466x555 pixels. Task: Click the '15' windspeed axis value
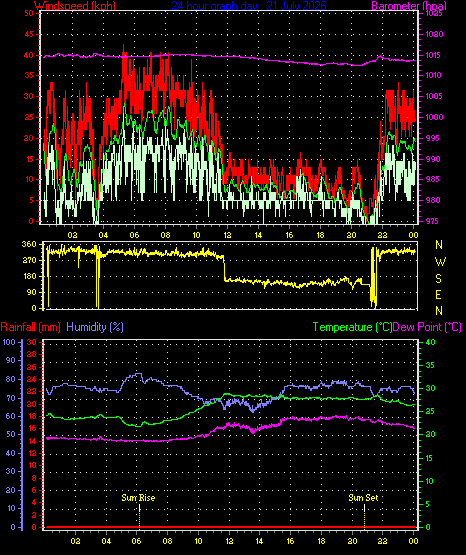tap(29, 159)
